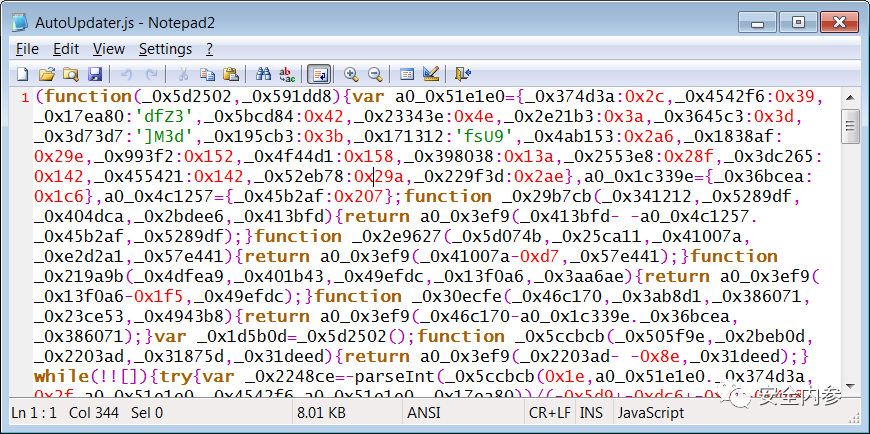Click the CR+LF line ending status

(x=549, y=413)
